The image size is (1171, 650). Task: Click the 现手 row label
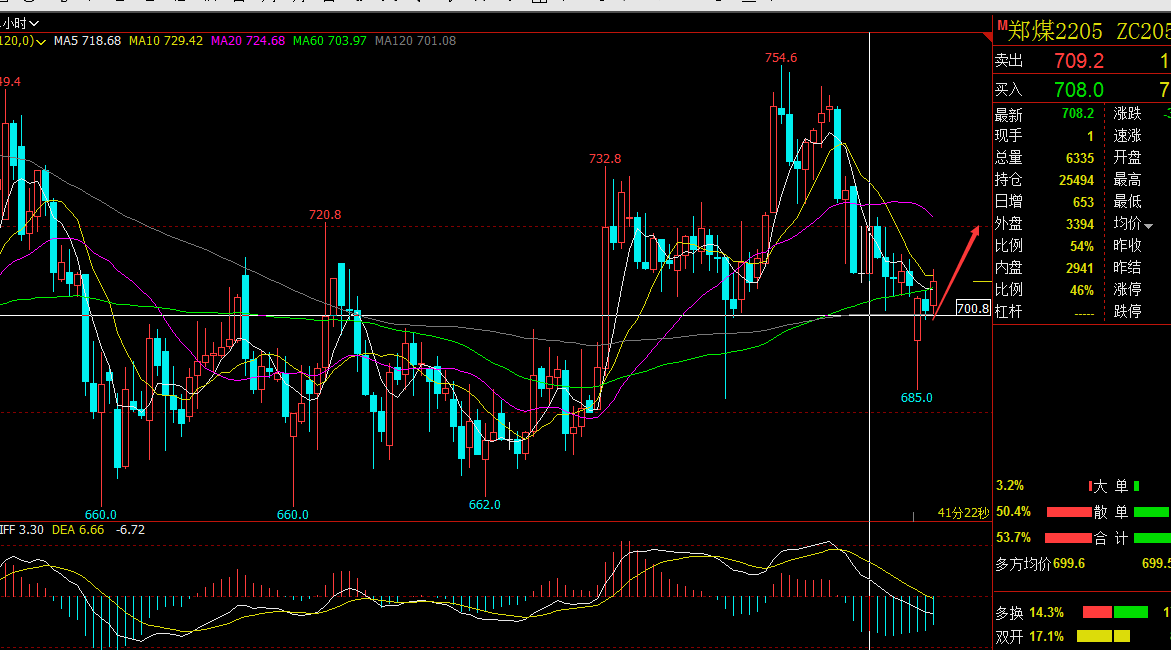[1009, 136]
